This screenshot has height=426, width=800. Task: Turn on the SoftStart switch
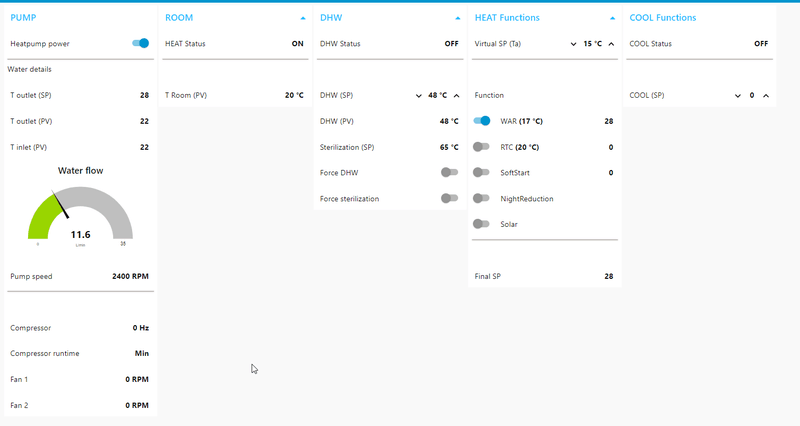pyautogui.click(x=481, y=172)
